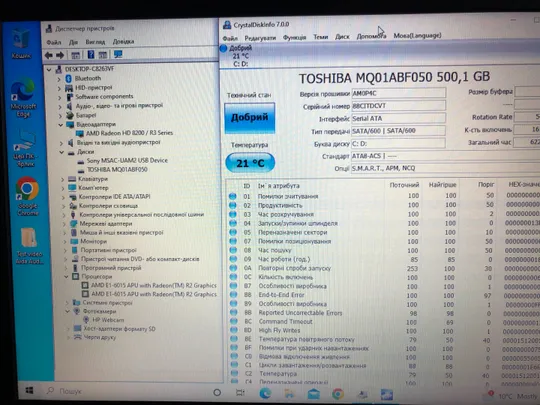540x405 pixels.
Task: Expand the Мережеві адаптери node
Action: 64,224
